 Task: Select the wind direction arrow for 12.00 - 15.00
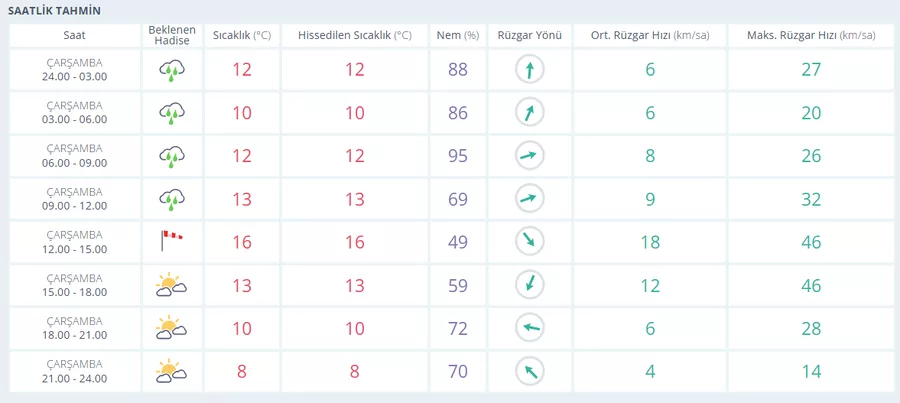click(529, 242)
